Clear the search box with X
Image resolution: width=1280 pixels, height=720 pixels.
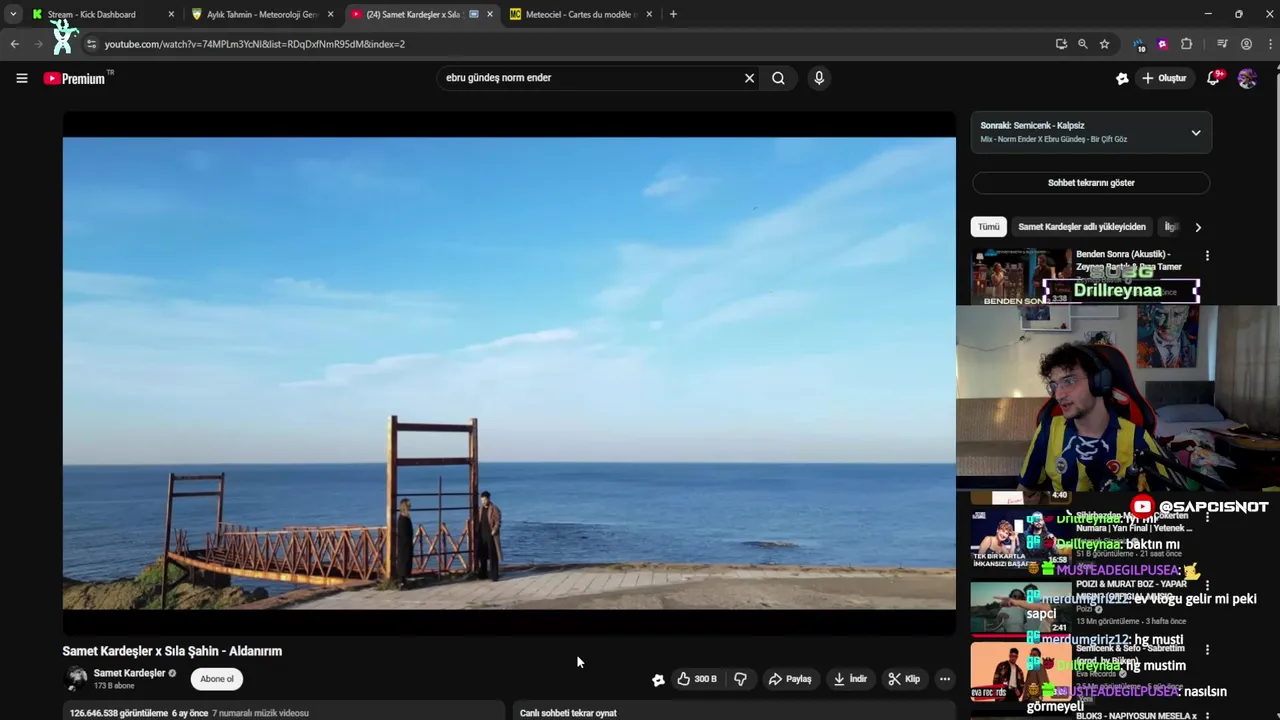pos(749,78)
